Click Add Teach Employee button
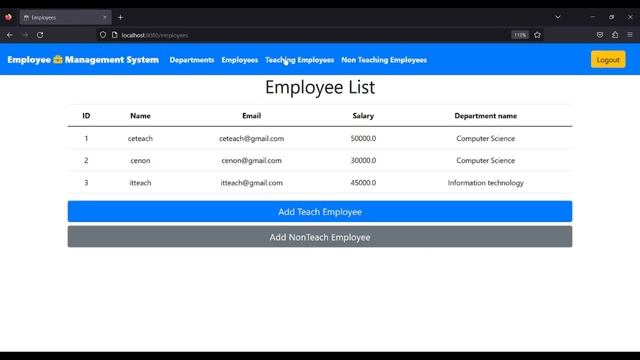This screenshot has height=360, width=640. (320, 211)
